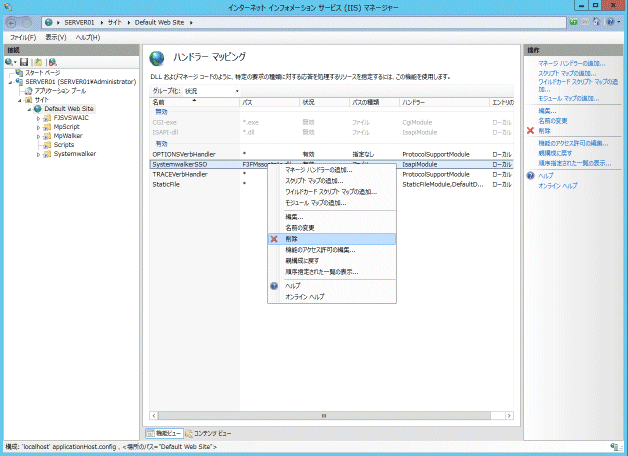Collapse the SERVER01 tree node
The height and width of the screenshot is (456, 628).
(x=11, y=82)
